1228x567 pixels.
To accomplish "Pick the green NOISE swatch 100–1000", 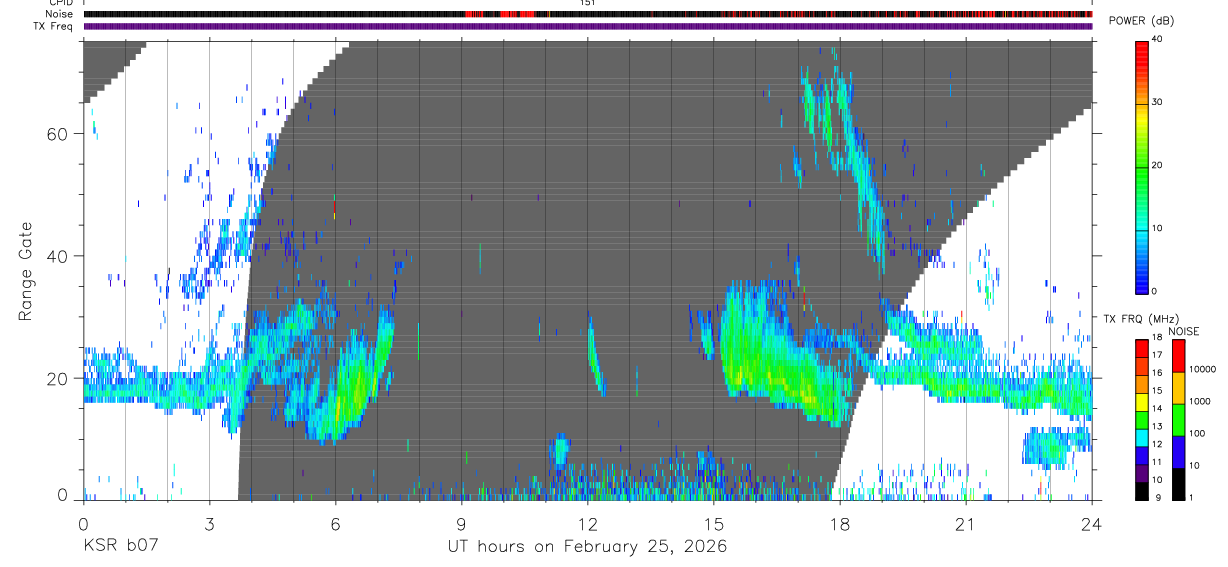I will pos(1178,420).
